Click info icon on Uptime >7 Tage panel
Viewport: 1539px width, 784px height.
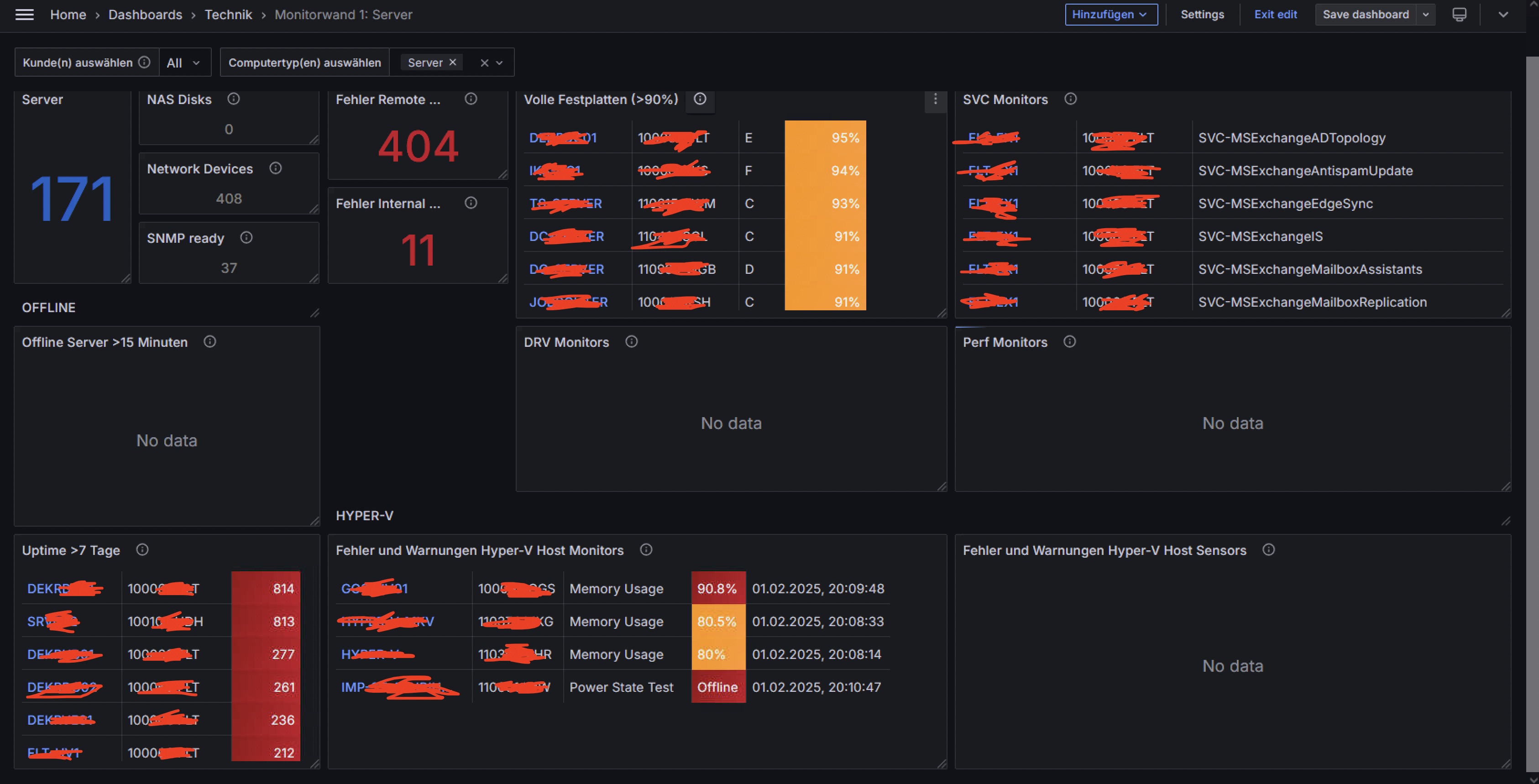(x=142, y=550)
